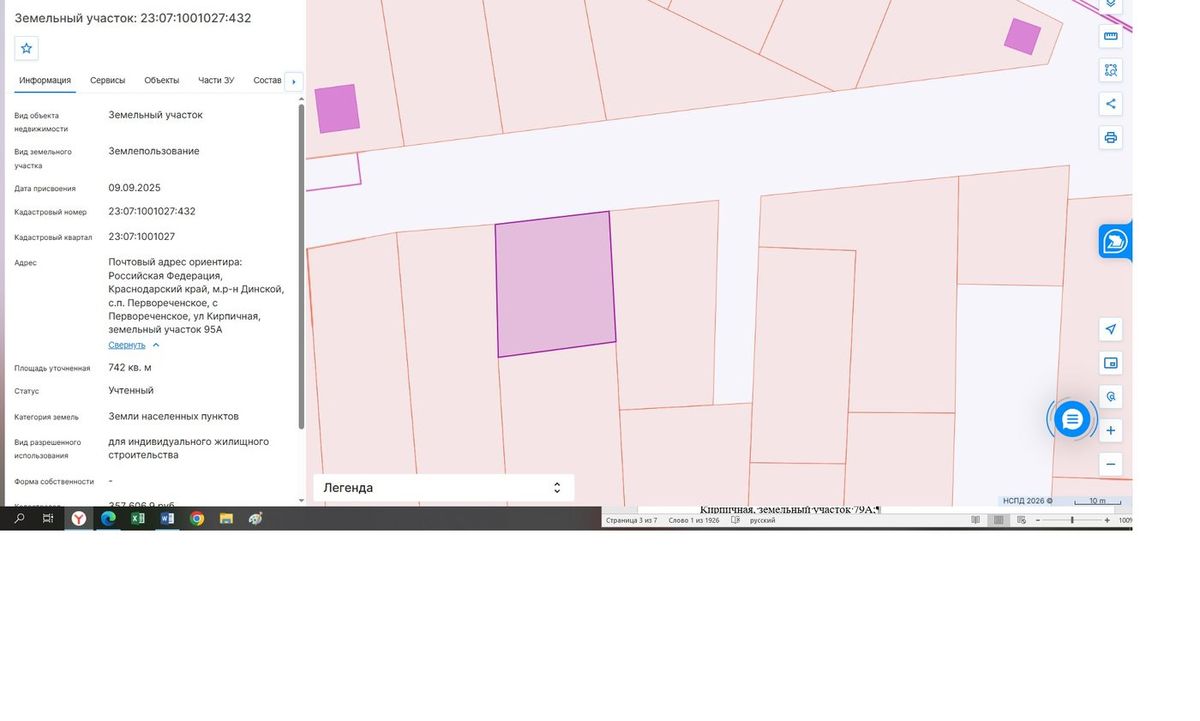Open File Explorer from taskbar
The height and width of the screenshot is (721, 1200).
point(226,519)
